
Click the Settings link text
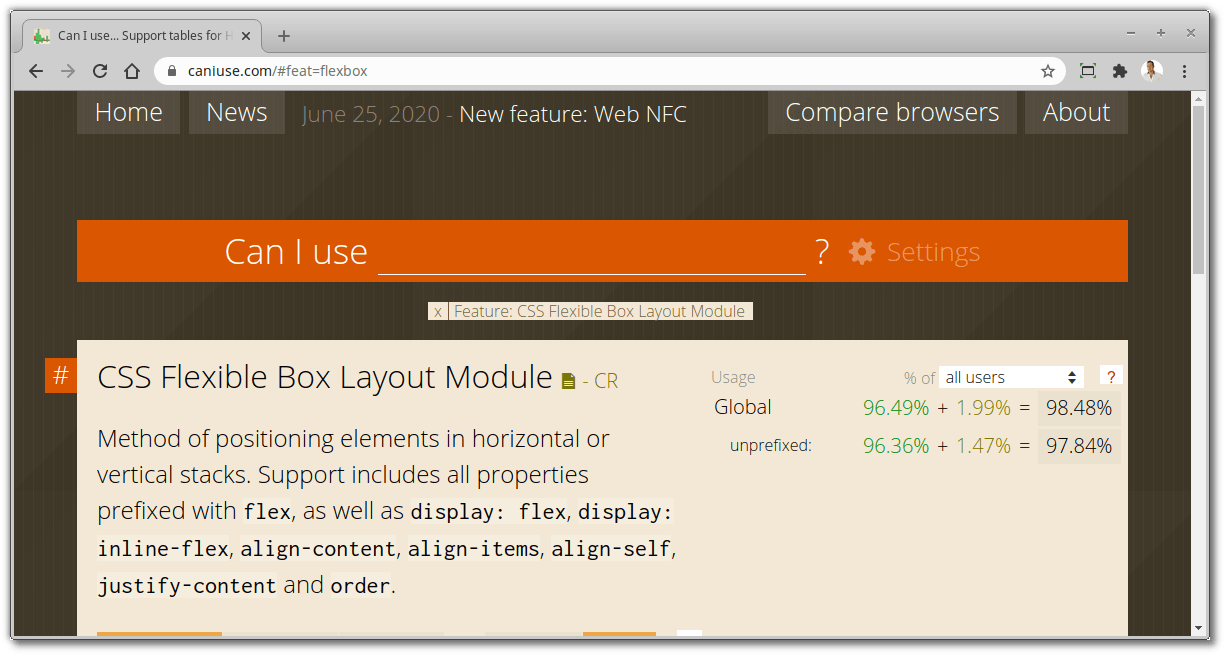933,252
